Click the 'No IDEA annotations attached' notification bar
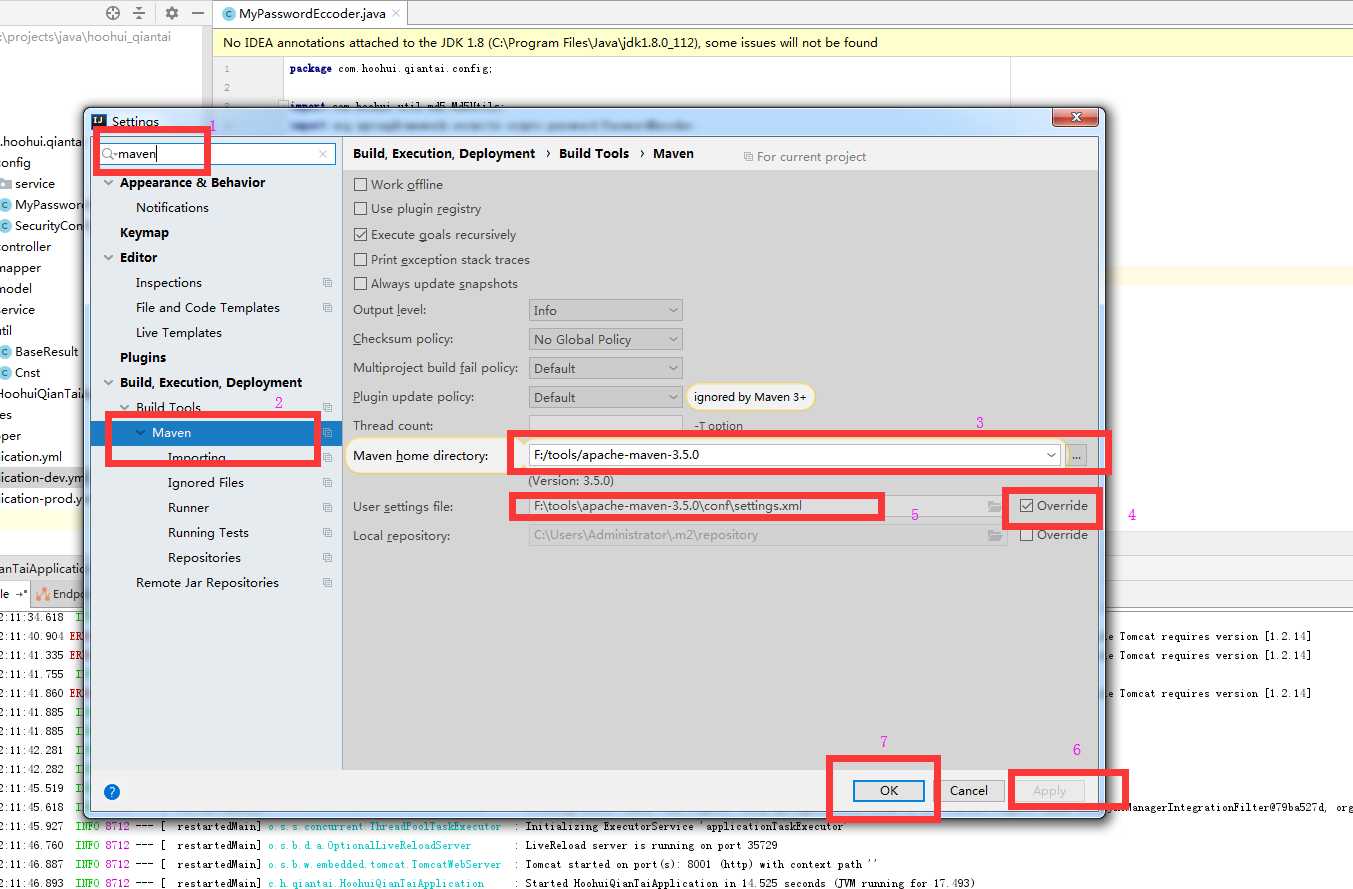 783,43
